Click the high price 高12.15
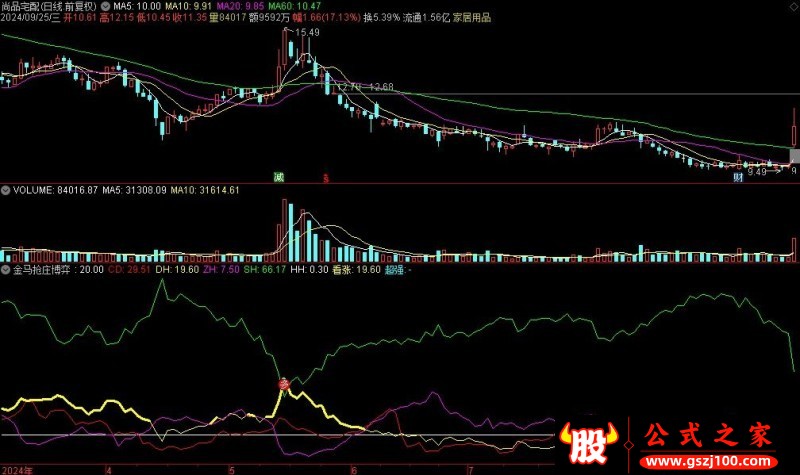Viewport: 800px width, 475px height. pos(117,18)
